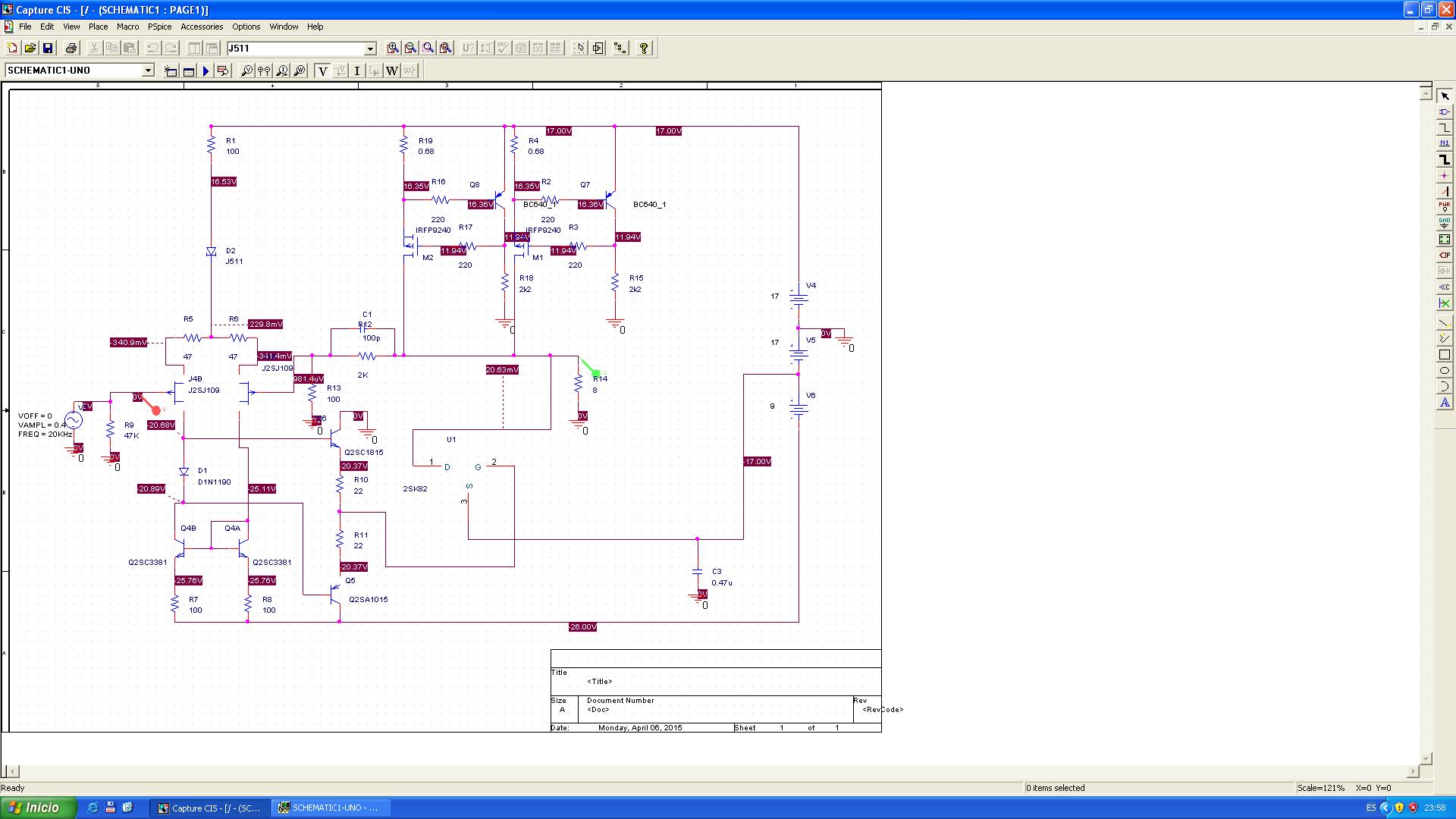Create a new document with toolbar icon
Screen dimensions: 1456x819
pos(12,48)
